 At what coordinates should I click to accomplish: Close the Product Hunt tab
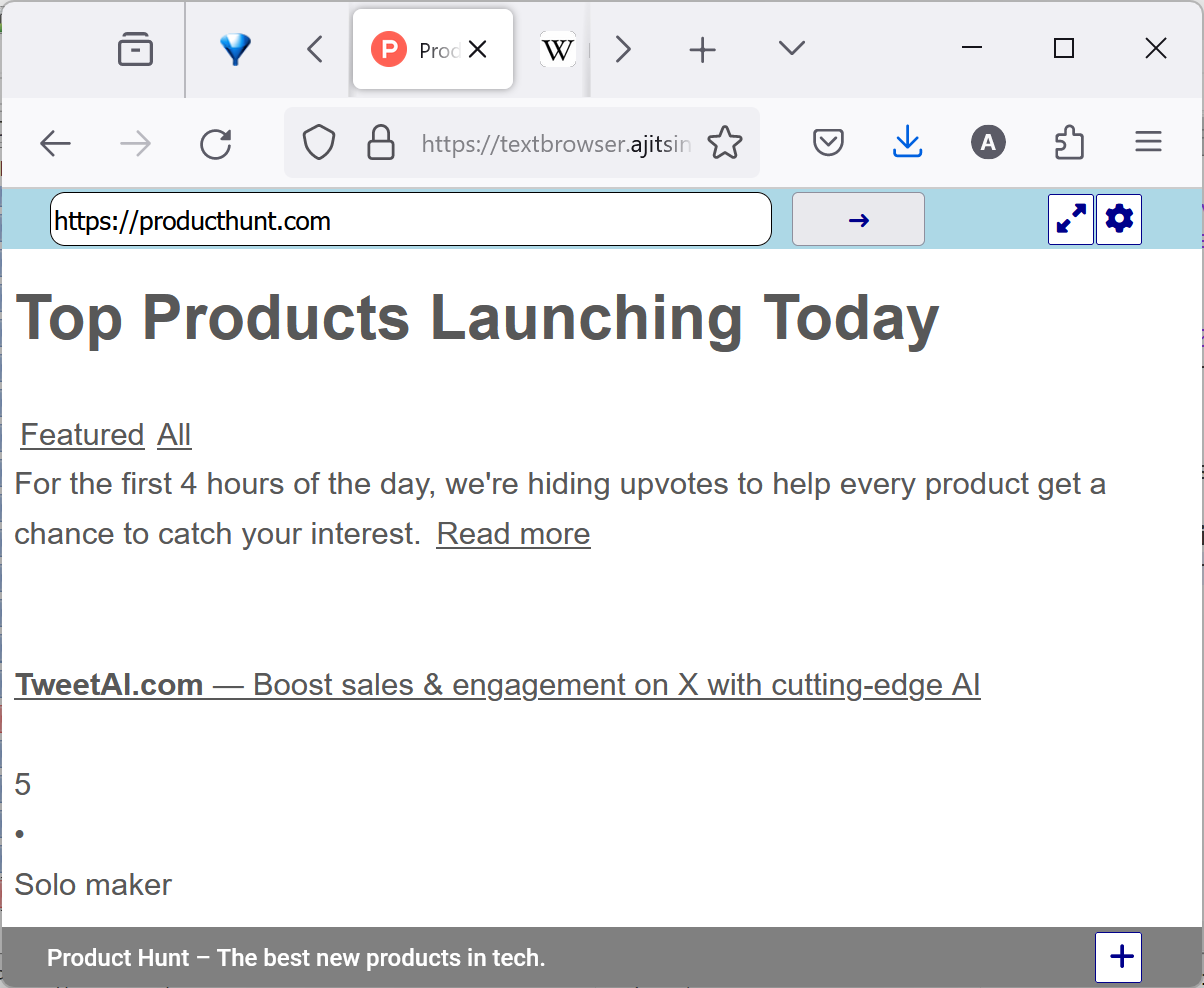tap(478, 49)
